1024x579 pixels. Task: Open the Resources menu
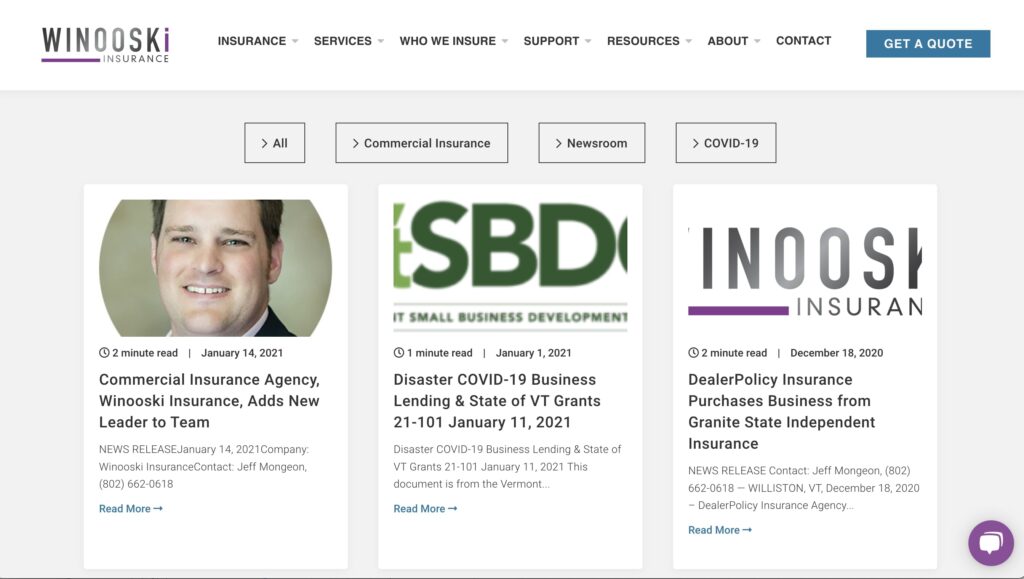pyautogui.click(x=643, y=41)
